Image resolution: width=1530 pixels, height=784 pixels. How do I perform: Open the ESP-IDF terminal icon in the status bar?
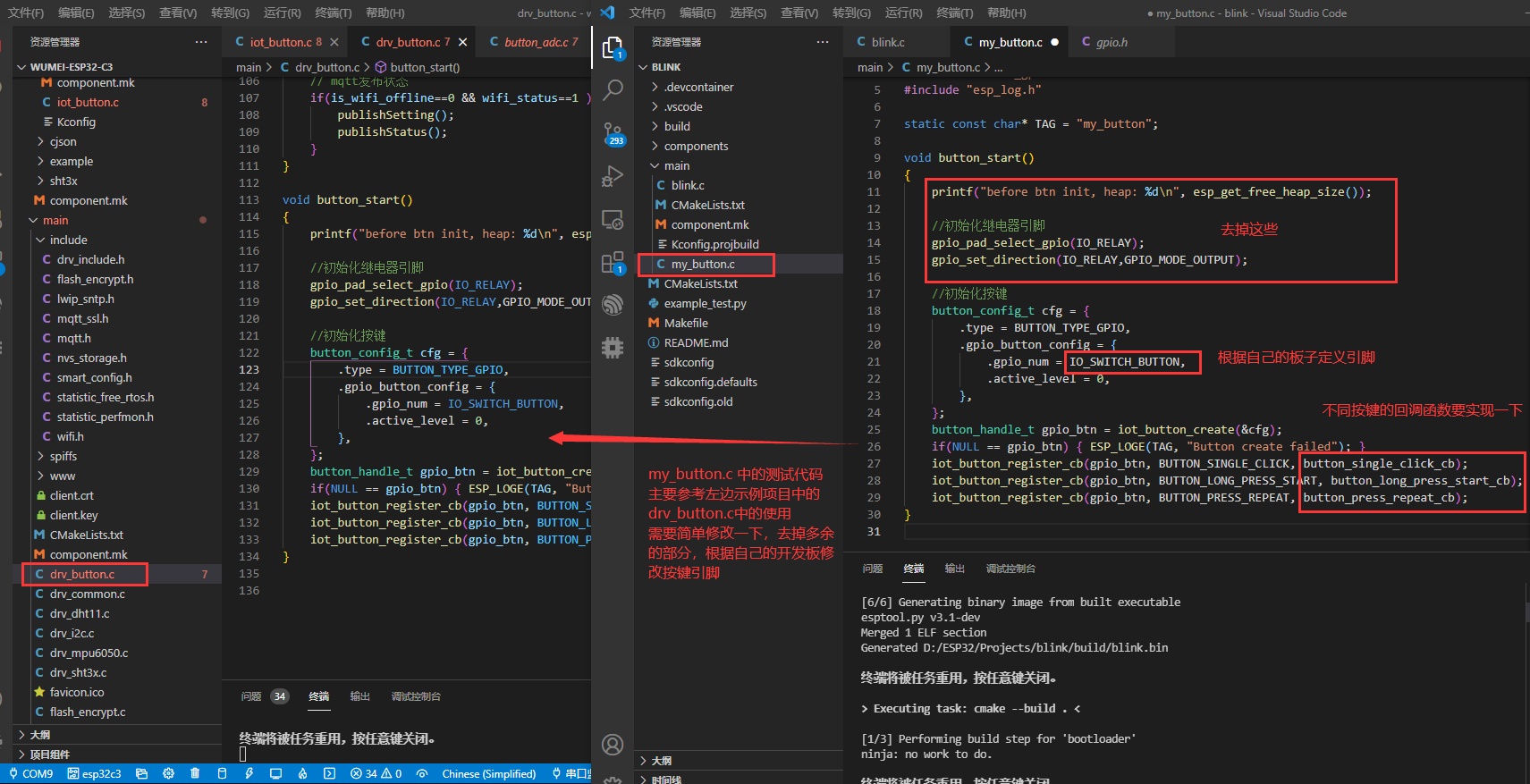[x=329, y=773]
